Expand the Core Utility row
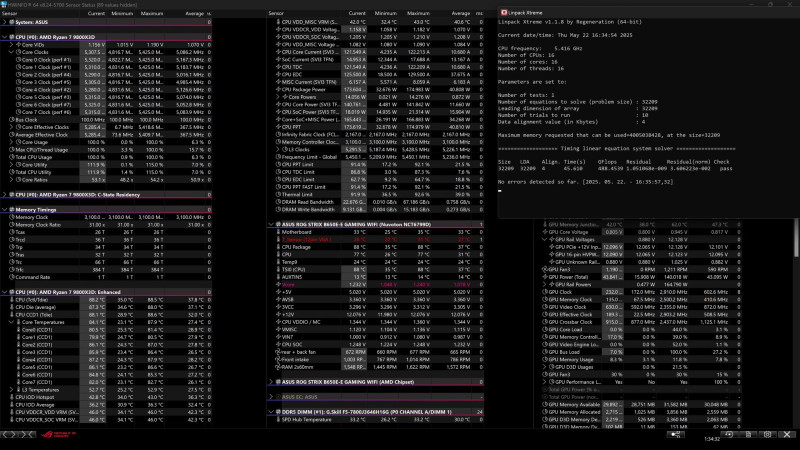800x450 pixels. pos(11,165)
